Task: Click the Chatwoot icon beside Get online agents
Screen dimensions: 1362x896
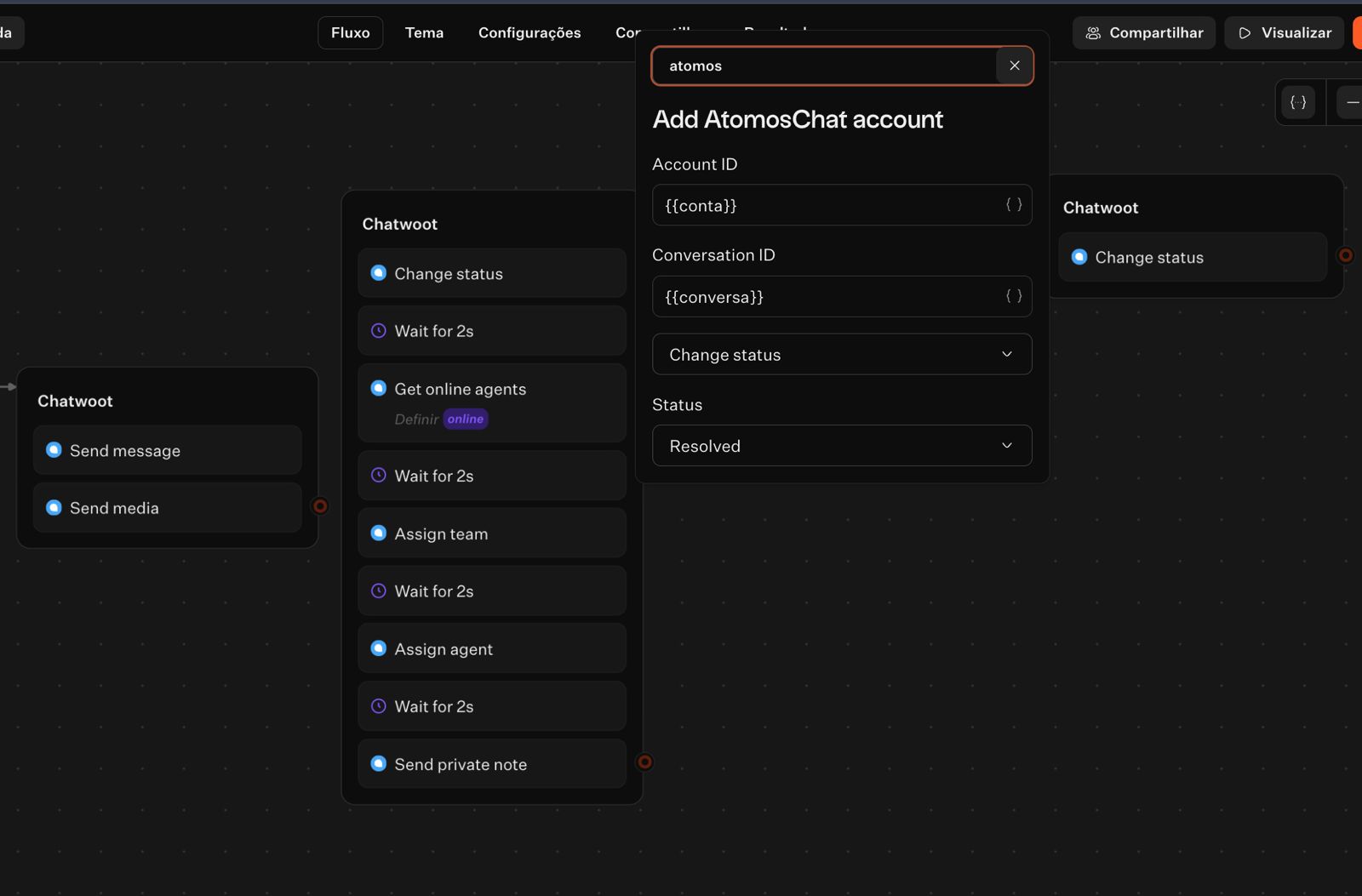Action: [x=379, y=389]
